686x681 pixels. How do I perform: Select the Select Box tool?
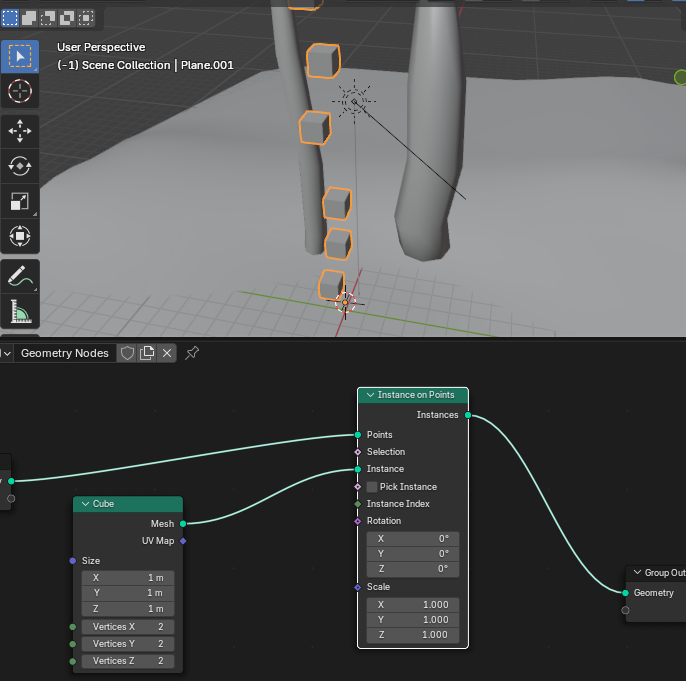(x=20, y=56)
